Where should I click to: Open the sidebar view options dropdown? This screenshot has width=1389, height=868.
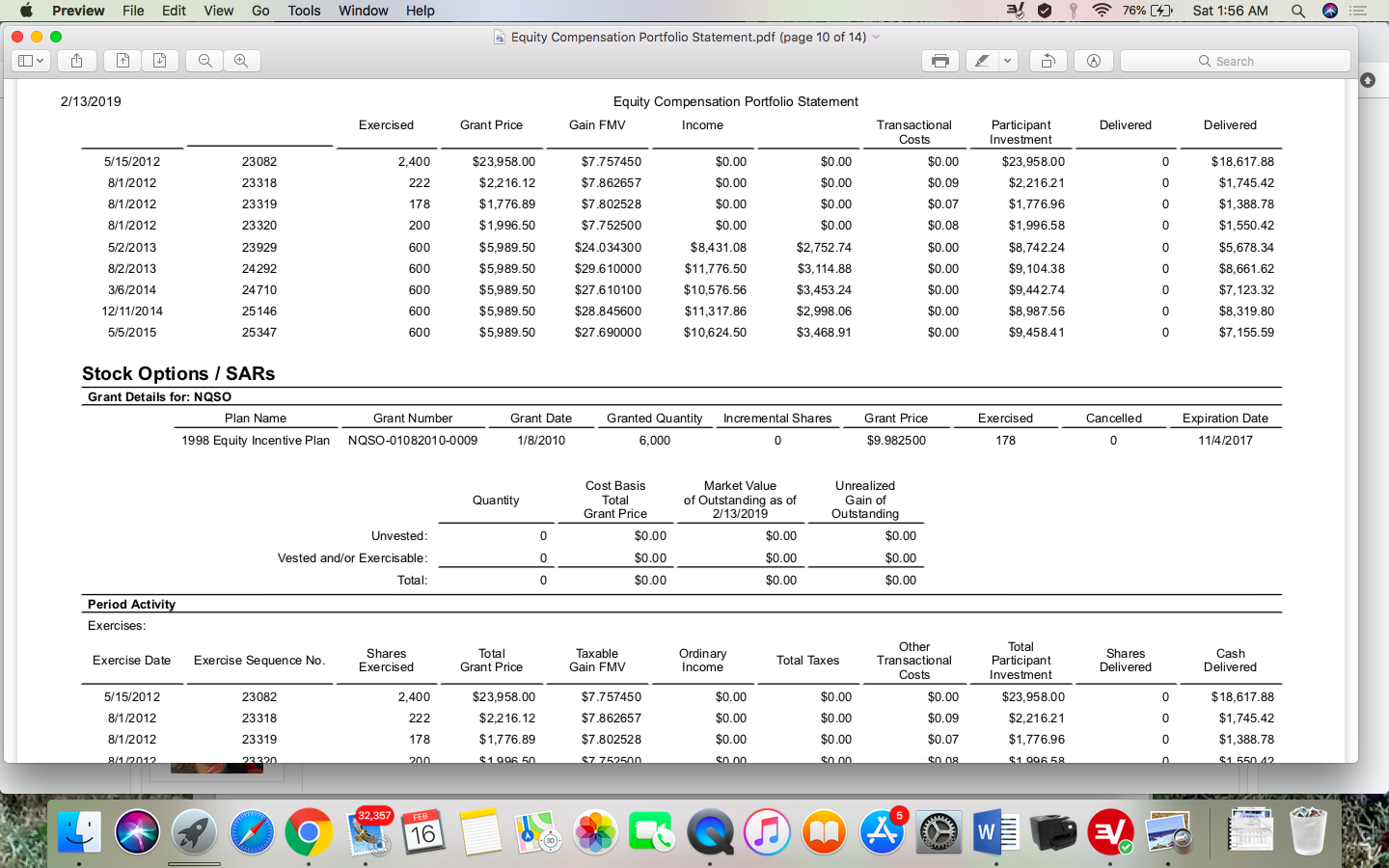point(31,61)
